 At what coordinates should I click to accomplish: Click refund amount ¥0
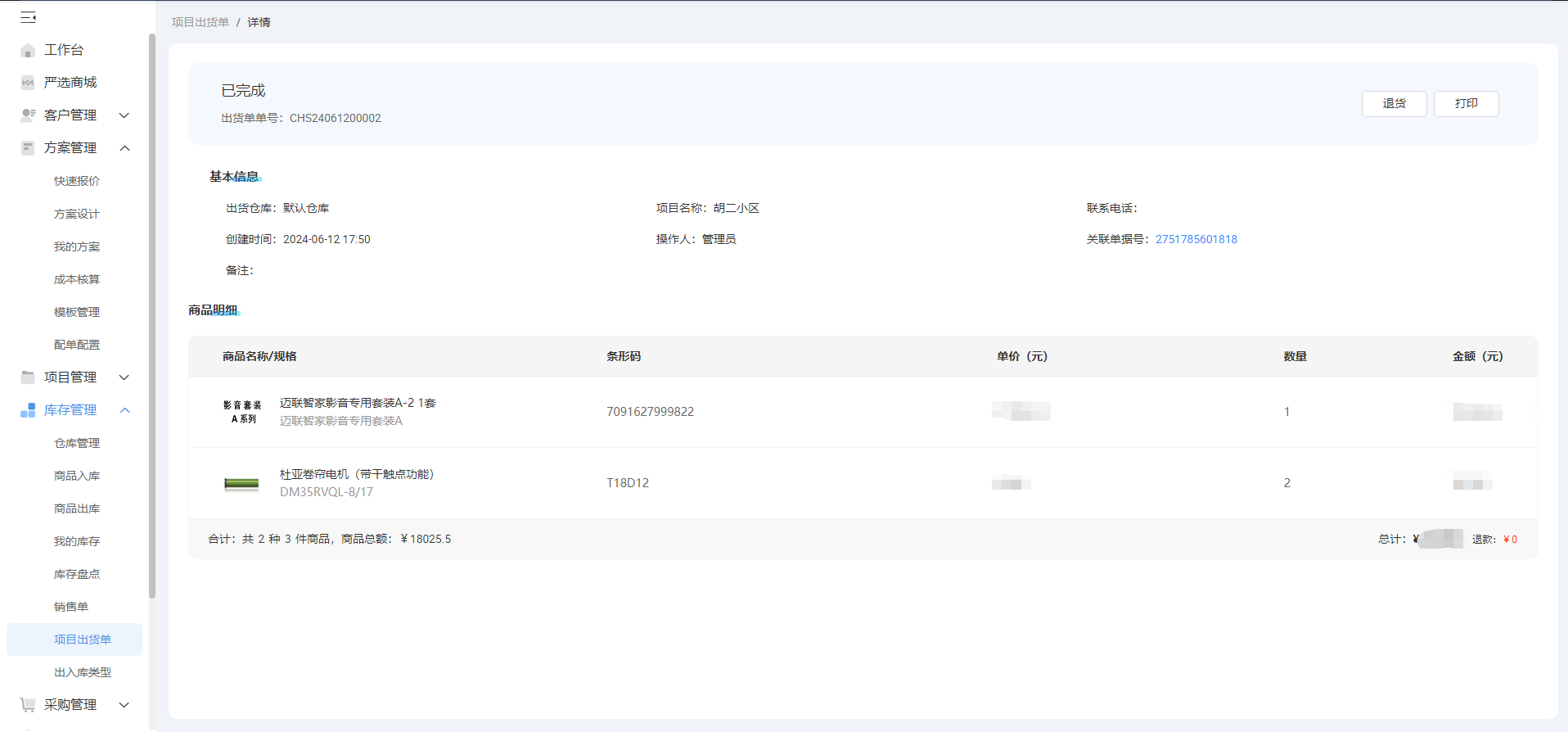click(x=1510, y=540)
